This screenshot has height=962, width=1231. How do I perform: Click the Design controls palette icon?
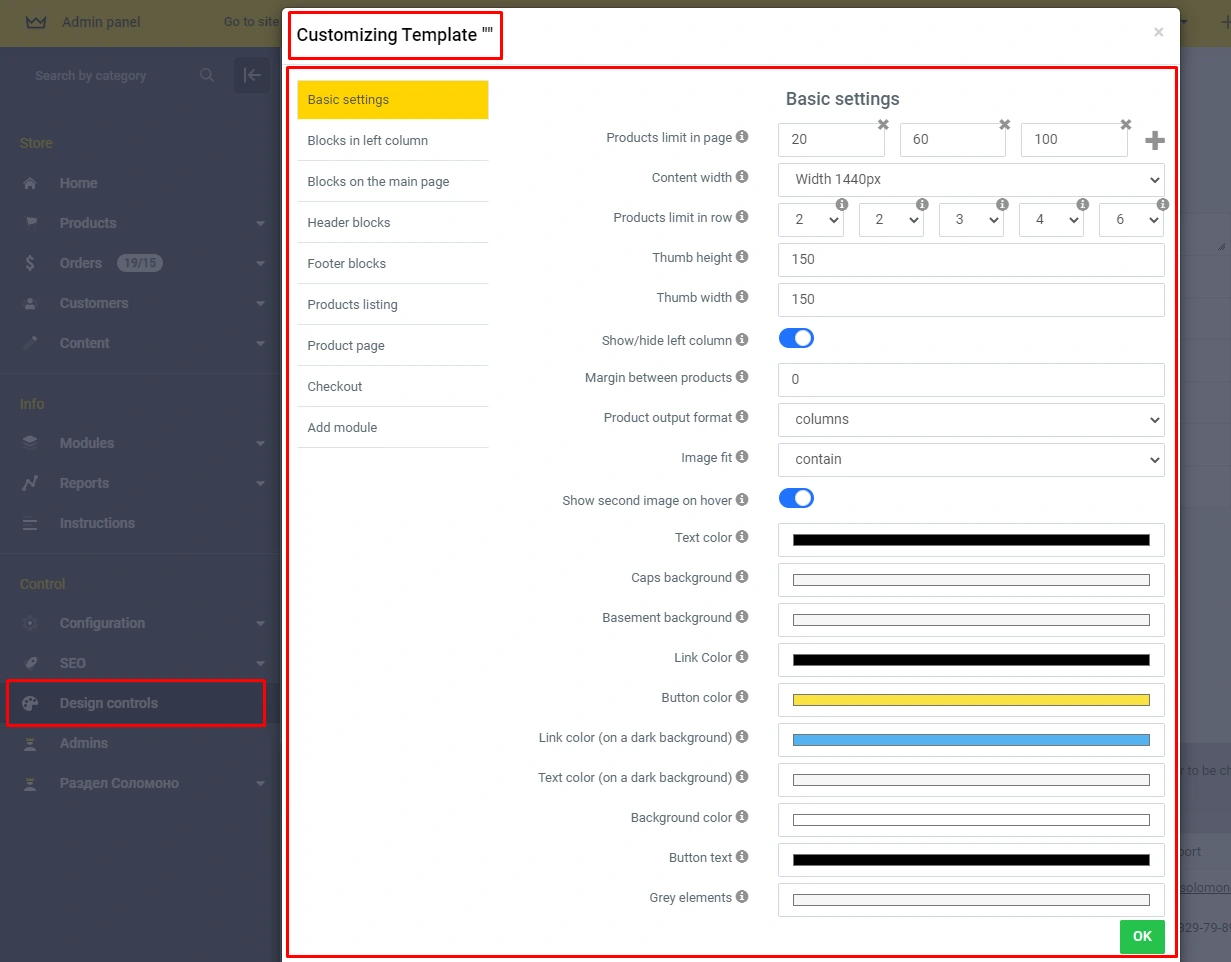click(30, 703)
